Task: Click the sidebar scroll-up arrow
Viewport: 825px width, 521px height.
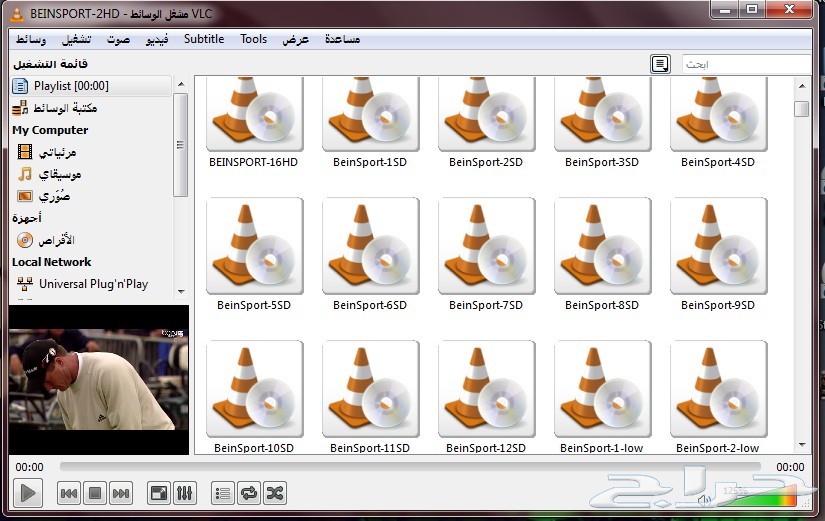Action: click(x=181, y=84)
